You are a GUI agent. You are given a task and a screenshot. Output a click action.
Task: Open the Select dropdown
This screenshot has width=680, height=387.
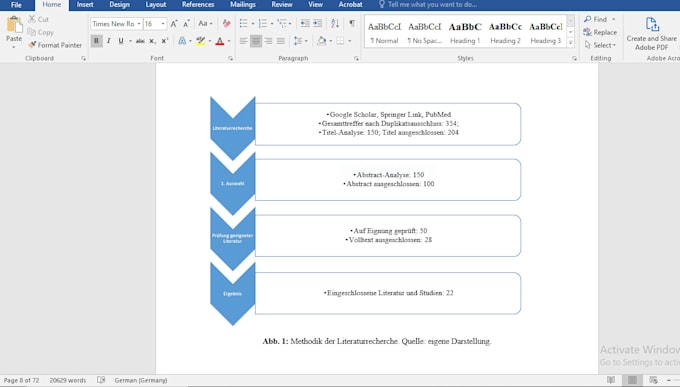[x=600, y=45]
